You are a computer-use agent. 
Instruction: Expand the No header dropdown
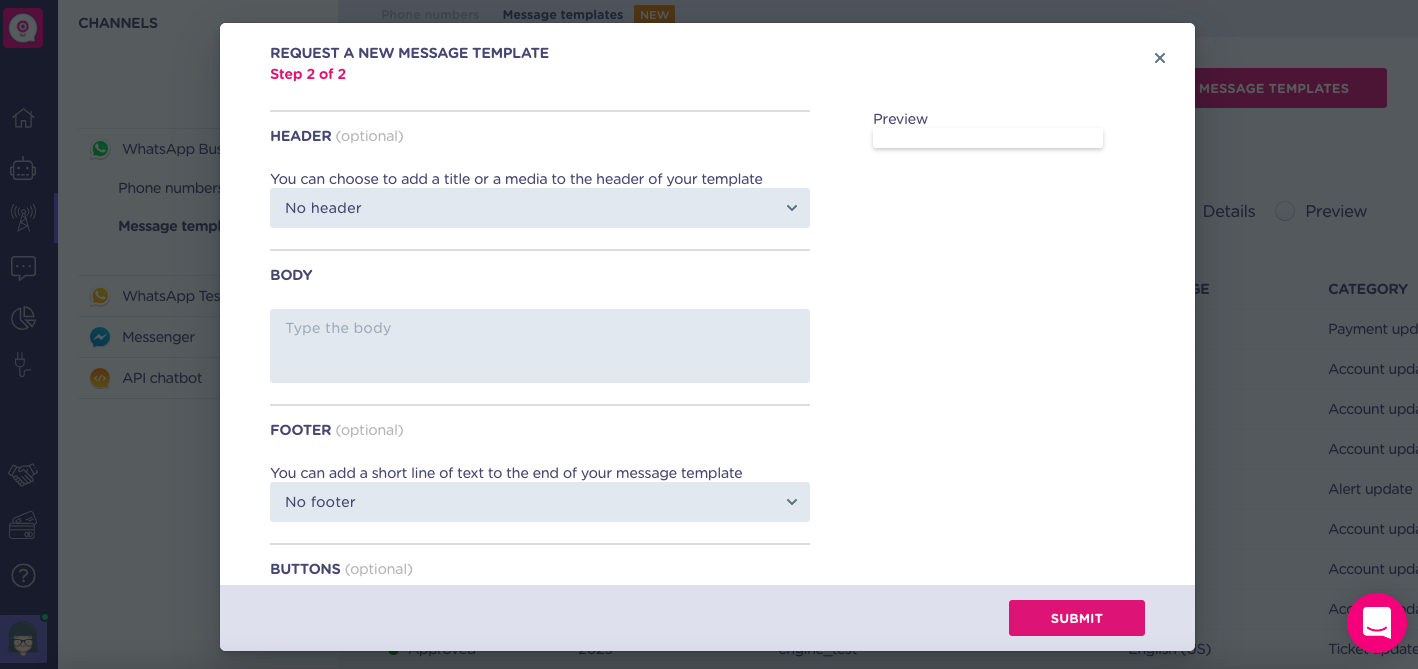point(540,208)
